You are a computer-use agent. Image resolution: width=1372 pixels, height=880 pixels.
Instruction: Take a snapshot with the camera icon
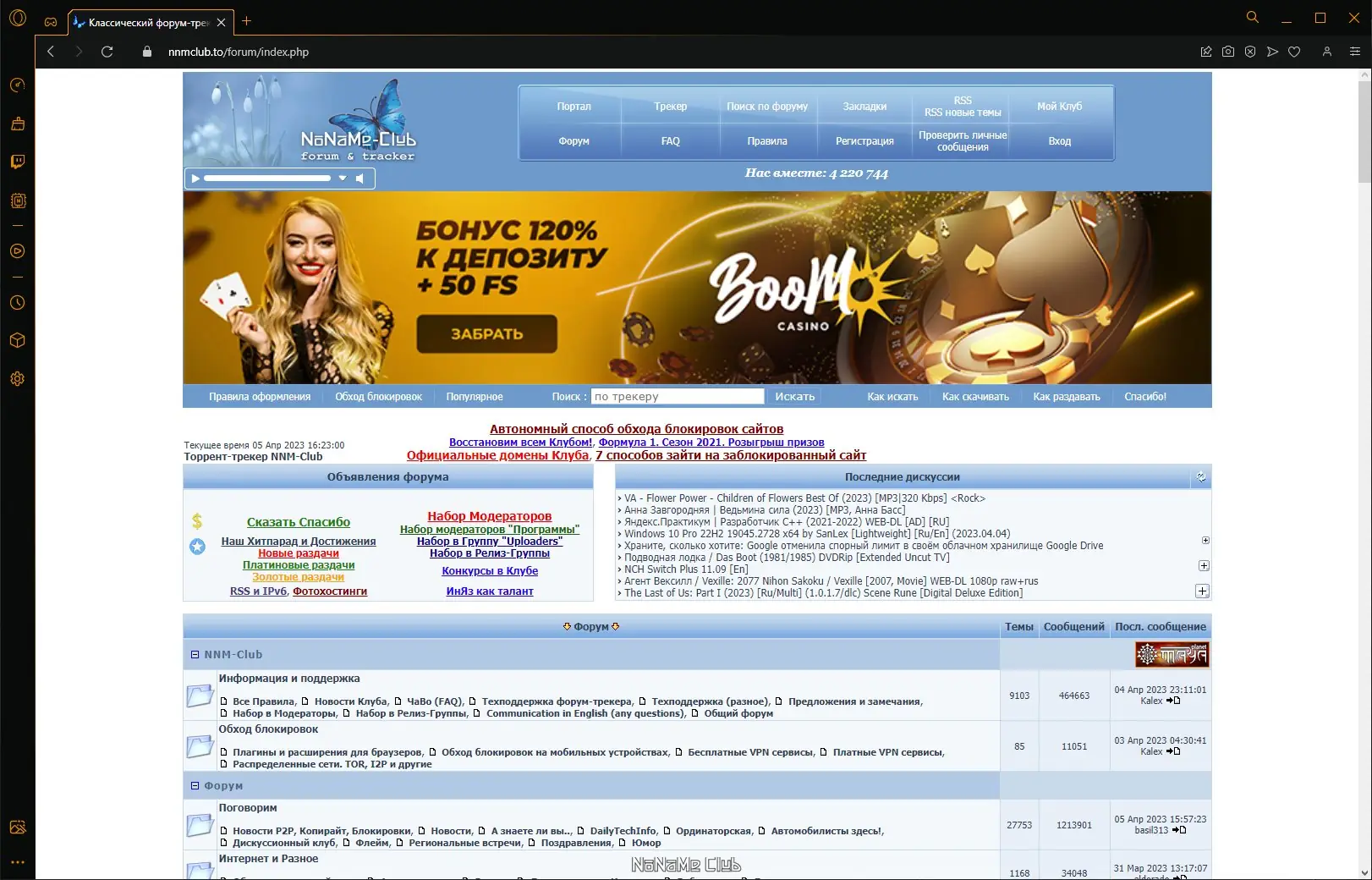coord(1228,52)
